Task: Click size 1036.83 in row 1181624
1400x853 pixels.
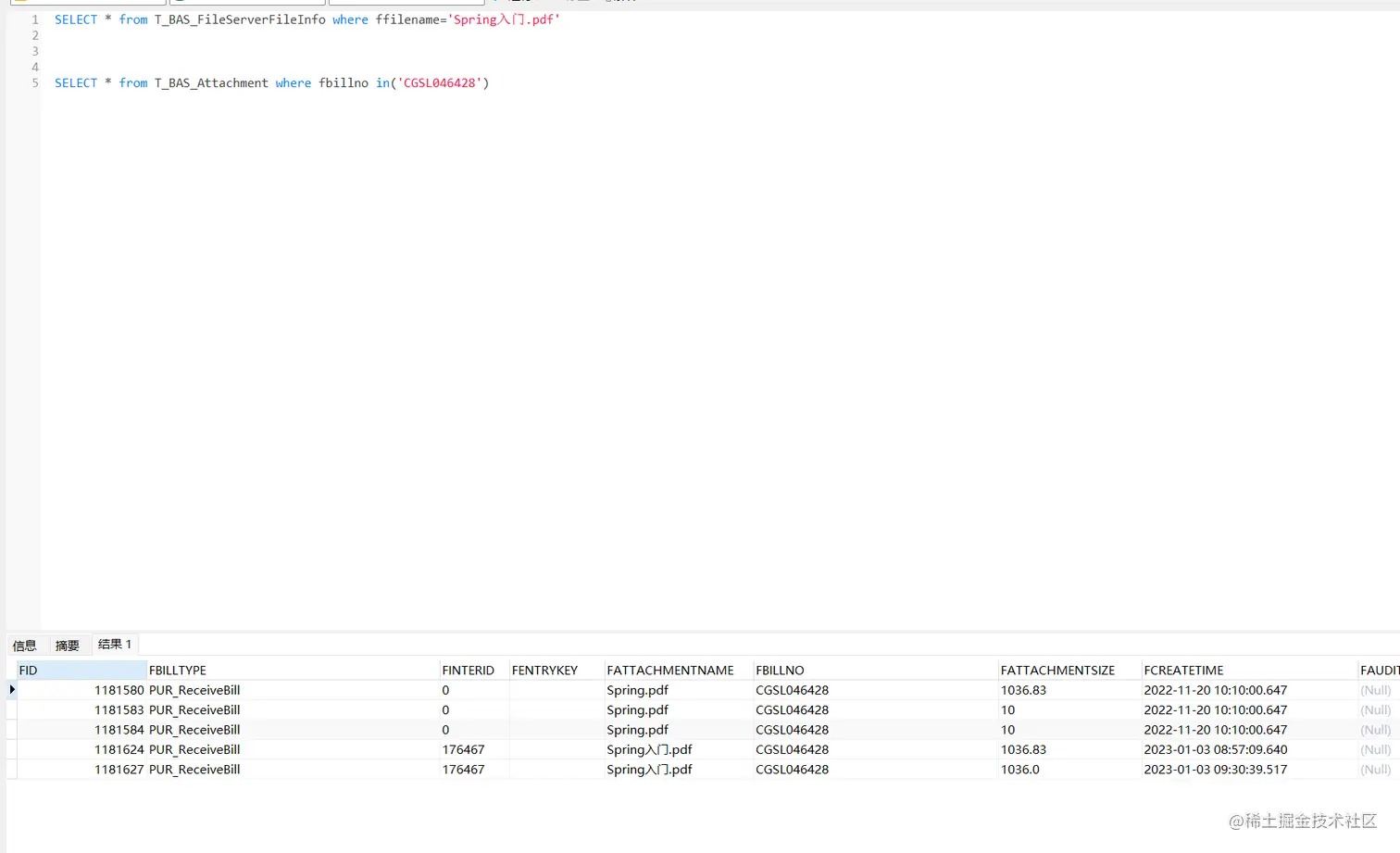Action: click(x=1023, y=750)
